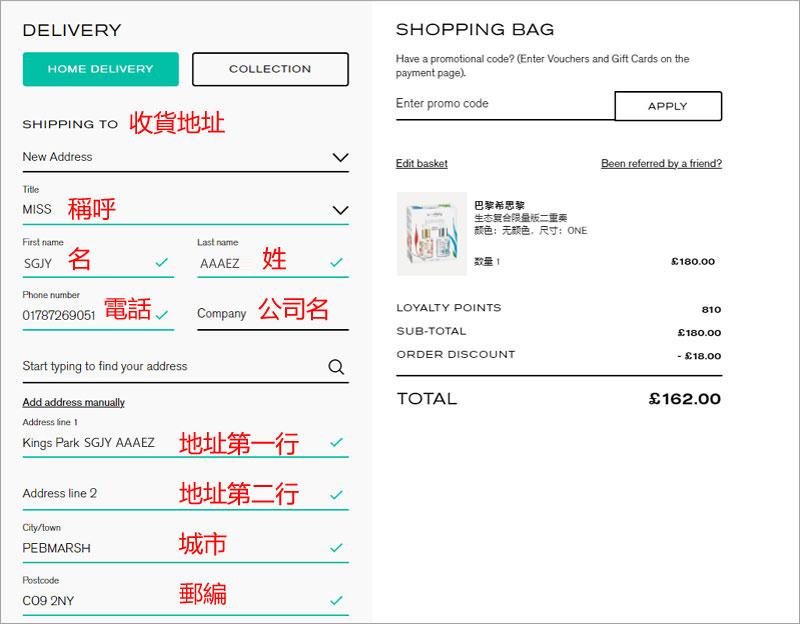Open the Title dropdown showing MISS
The image size is (800, 624).
click(340, 210)
